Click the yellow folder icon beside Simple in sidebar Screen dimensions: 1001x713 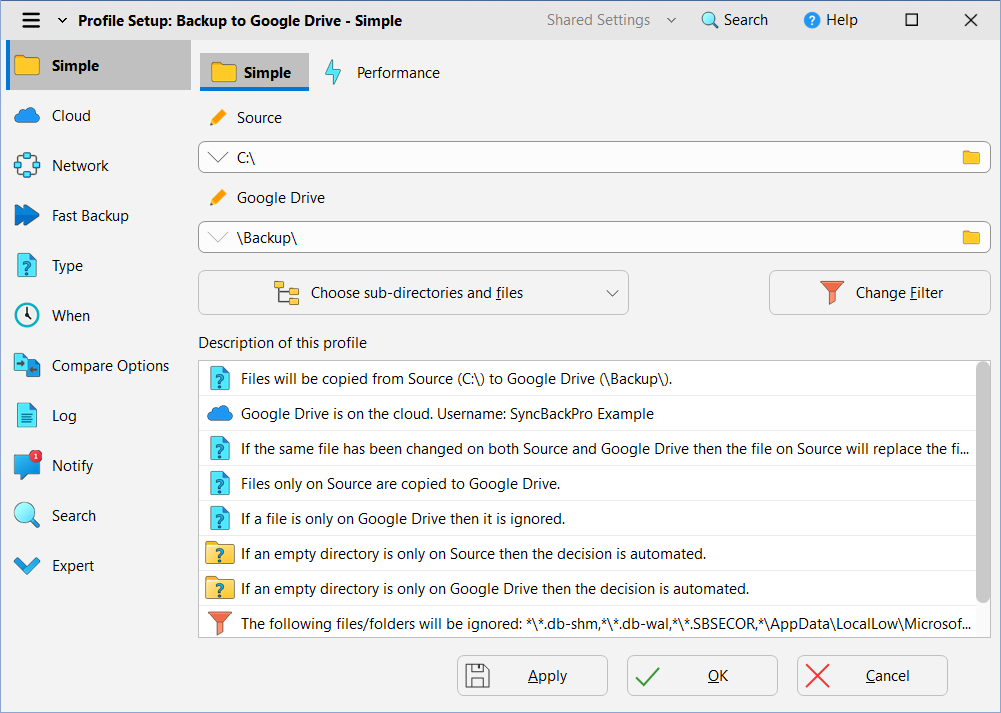point(27,65)
